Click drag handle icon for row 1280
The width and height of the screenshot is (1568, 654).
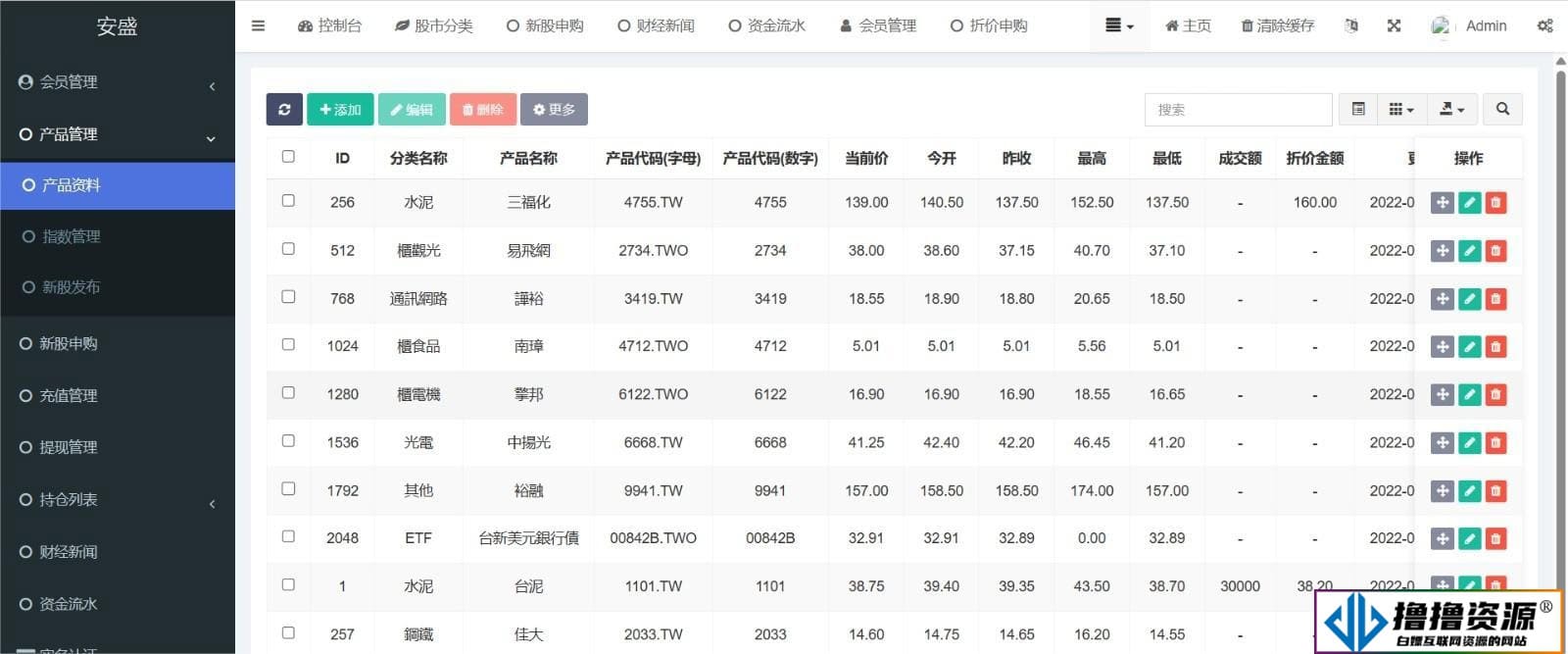pos(1442,395)
